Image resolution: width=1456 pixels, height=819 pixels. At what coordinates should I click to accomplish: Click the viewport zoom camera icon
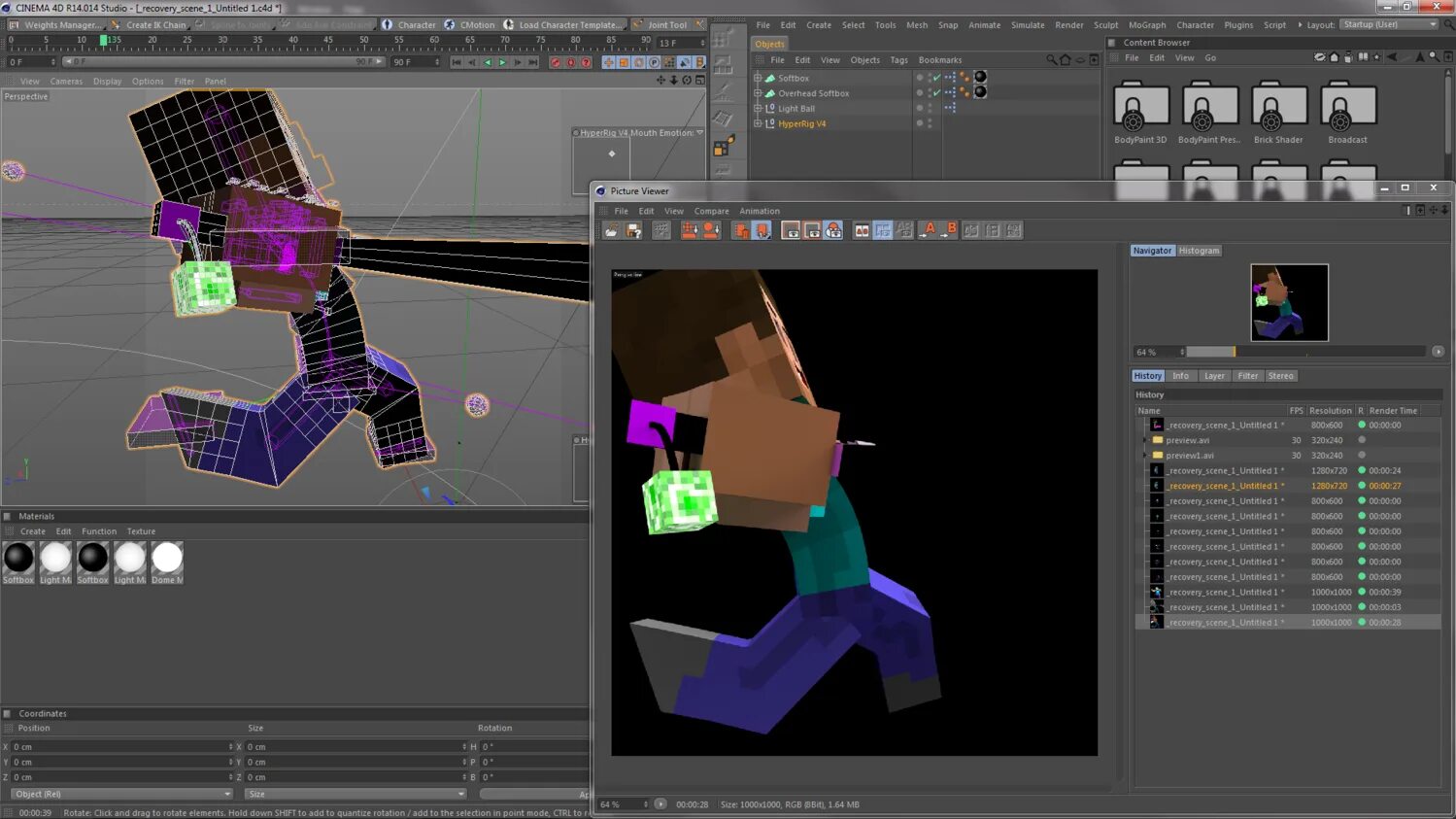[x=674, y=81]
